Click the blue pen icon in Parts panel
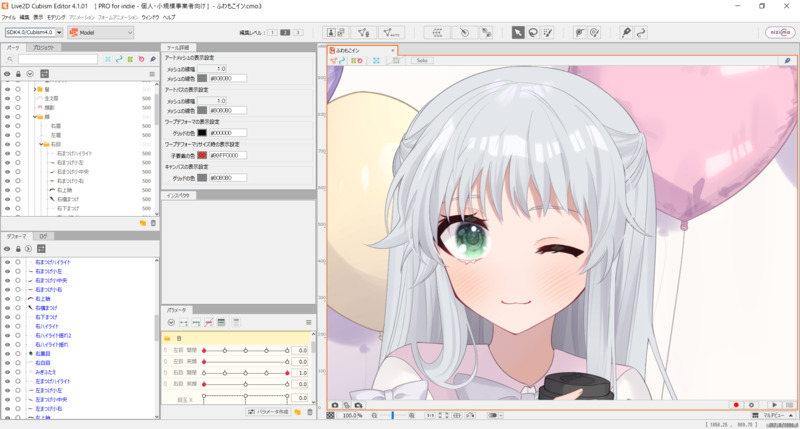800x429 pixels. click(153, 59)
